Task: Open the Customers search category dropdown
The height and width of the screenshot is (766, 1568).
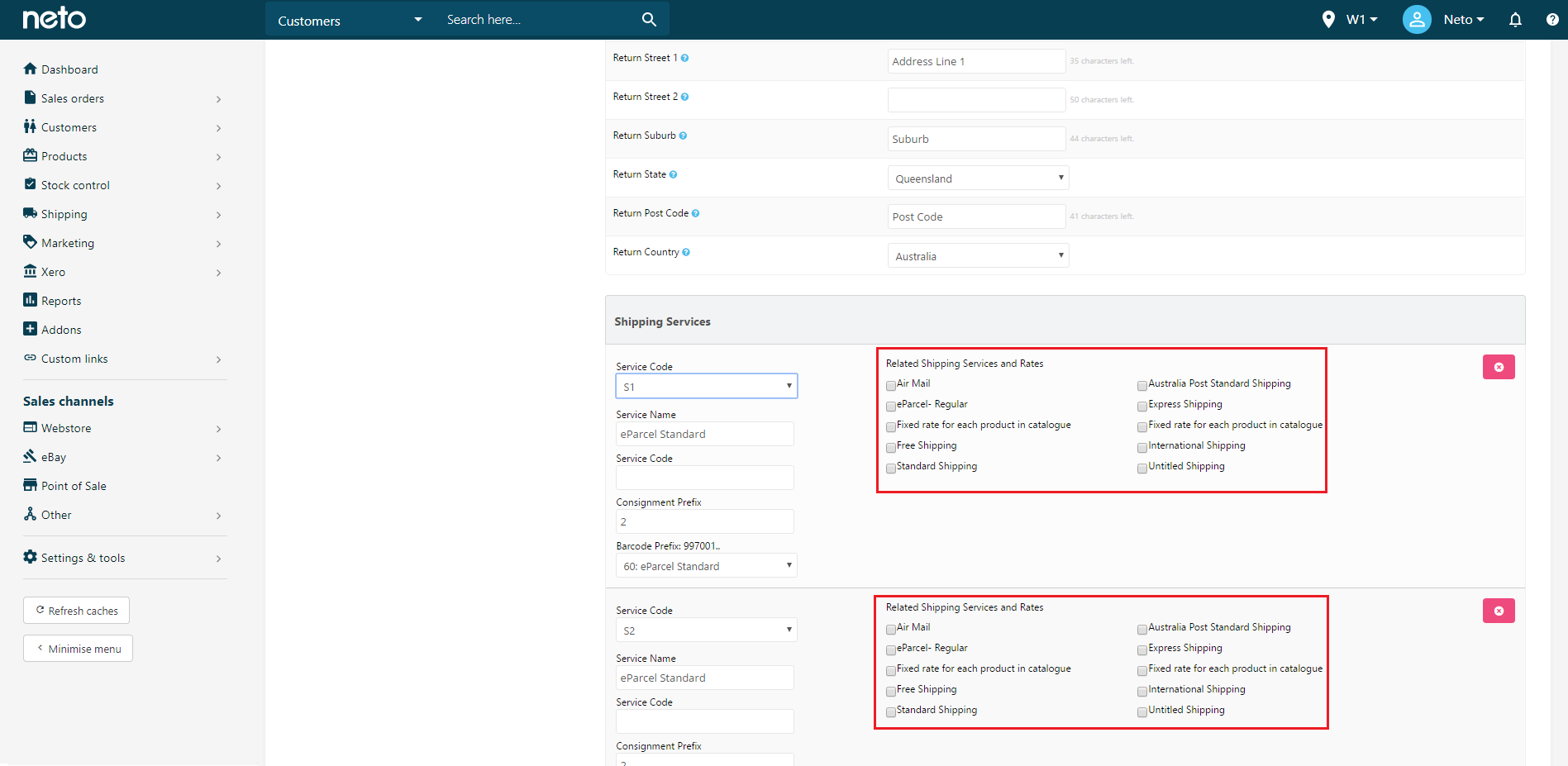Action: tap(350, 20)
